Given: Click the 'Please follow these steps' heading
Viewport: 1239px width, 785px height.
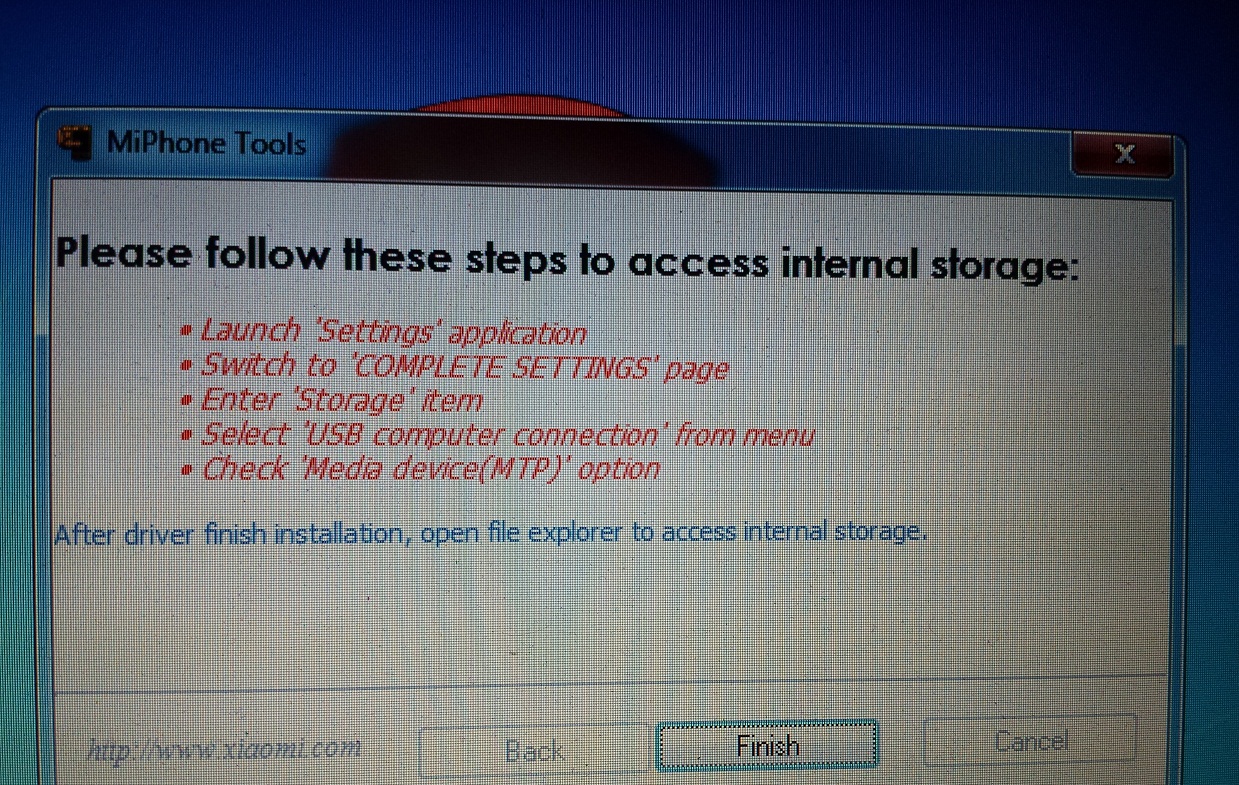Looking at the screenshot, I should coord(568,257).
